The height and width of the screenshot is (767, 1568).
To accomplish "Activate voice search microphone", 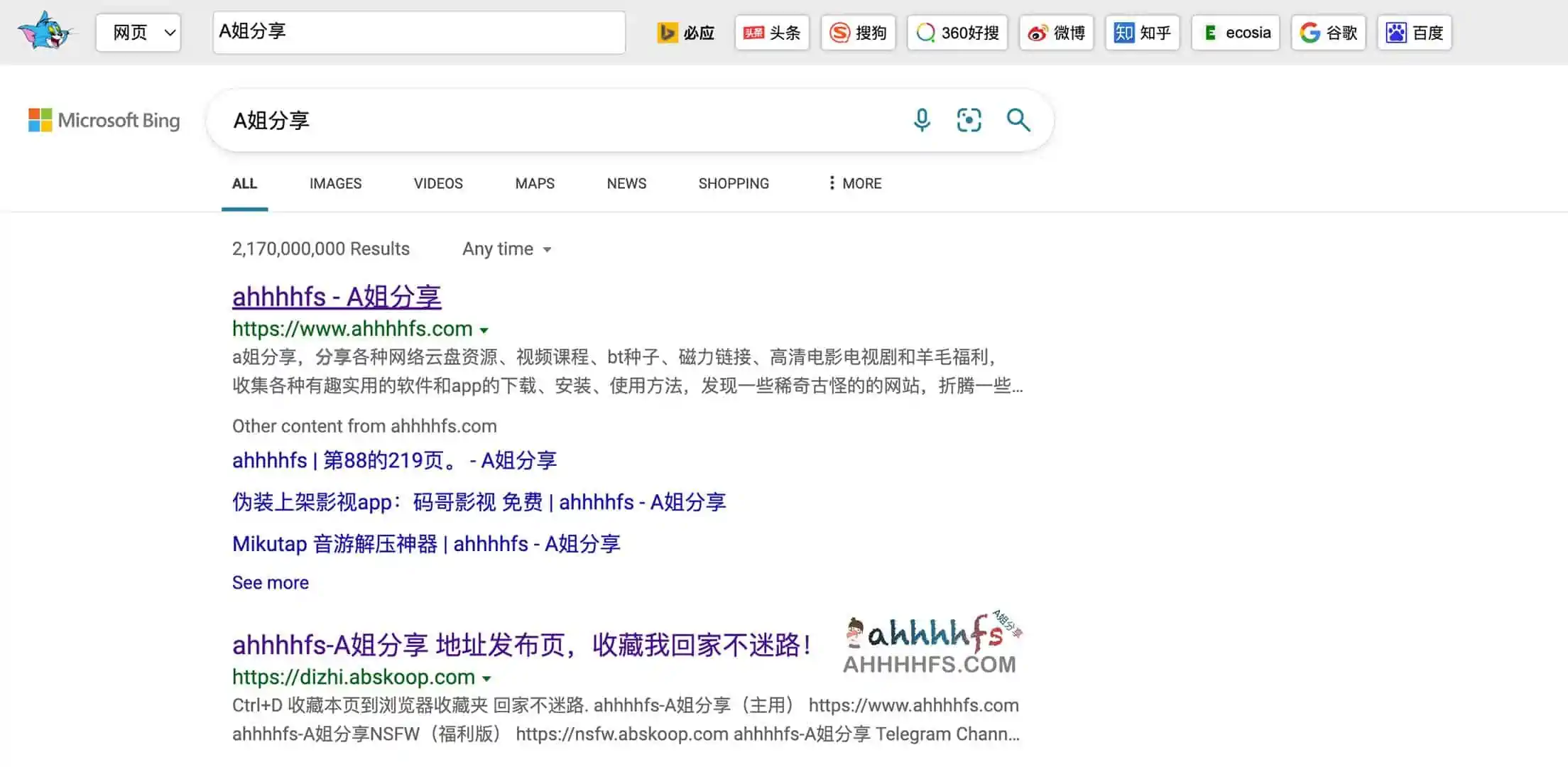I will pos(922,120).
